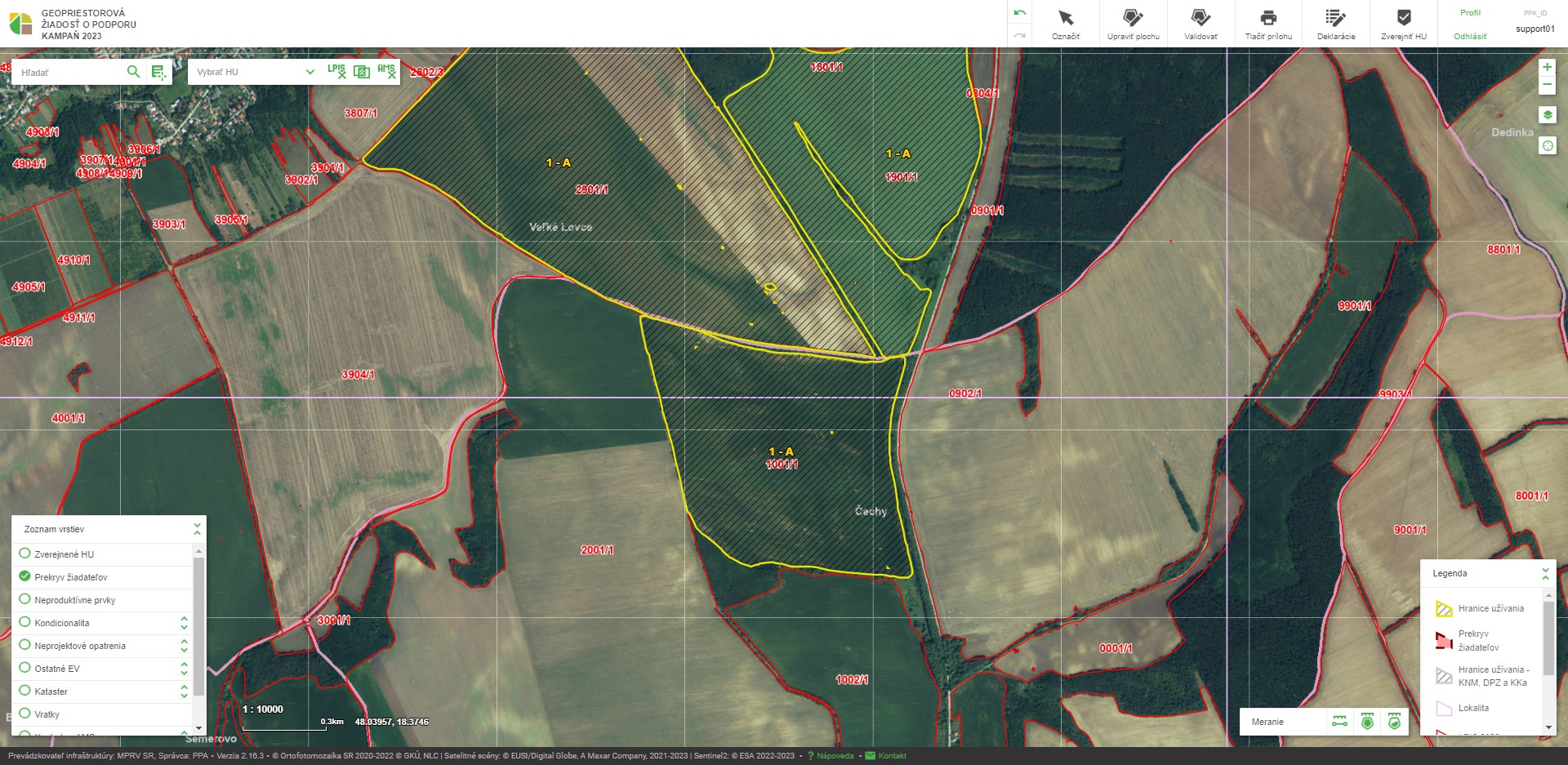
Task: Expand the Neprojektové opatrenia layer group
Action: (x=184, y=646)
